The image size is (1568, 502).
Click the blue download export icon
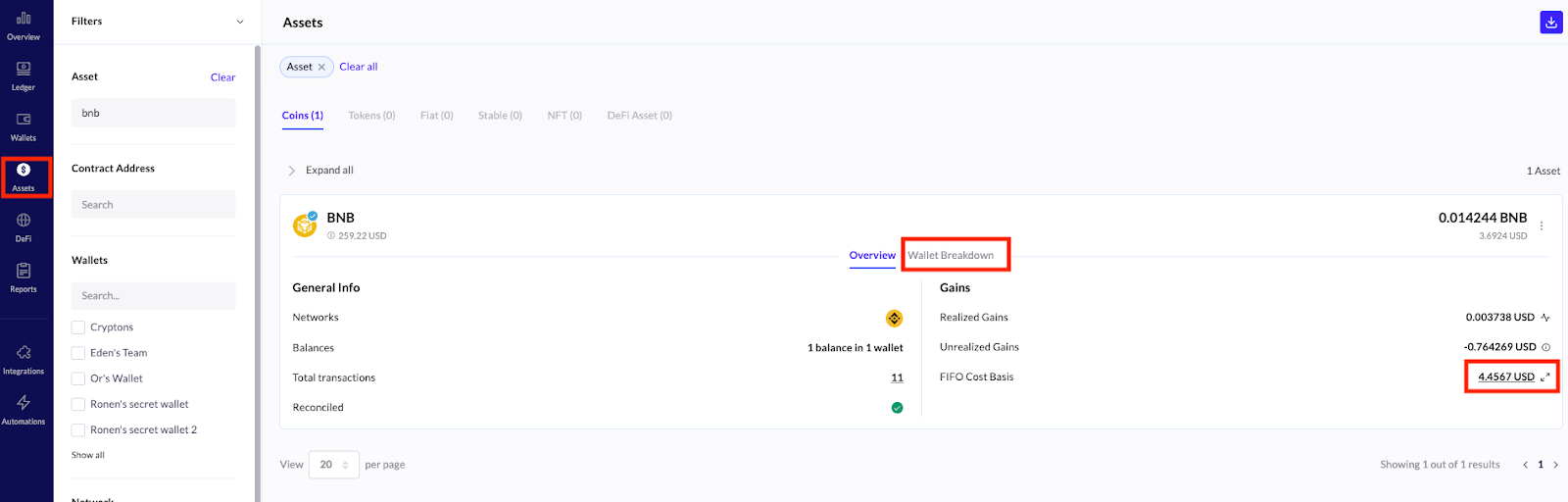[1550, 22]
